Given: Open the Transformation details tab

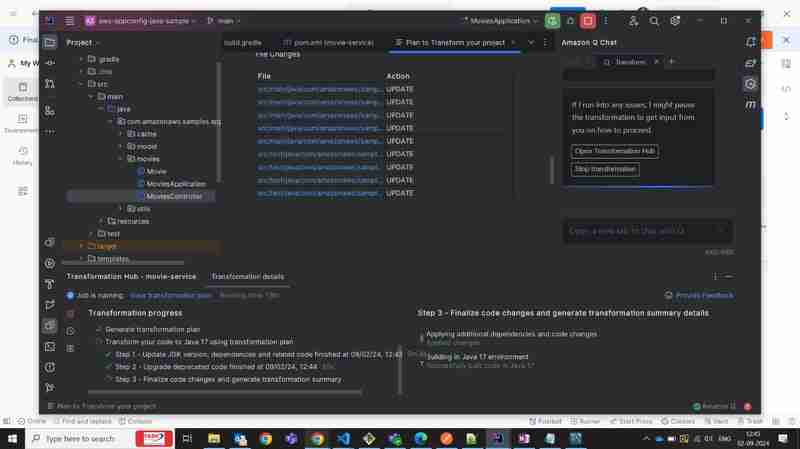Looking at the screenshot, I should point(247,277).
